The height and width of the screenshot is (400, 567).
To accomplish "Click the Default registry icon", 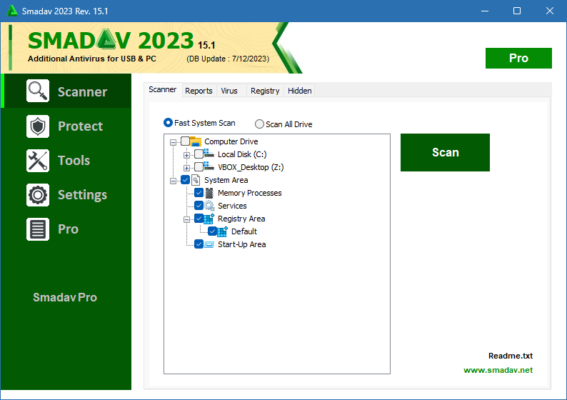I will point(222,231).
